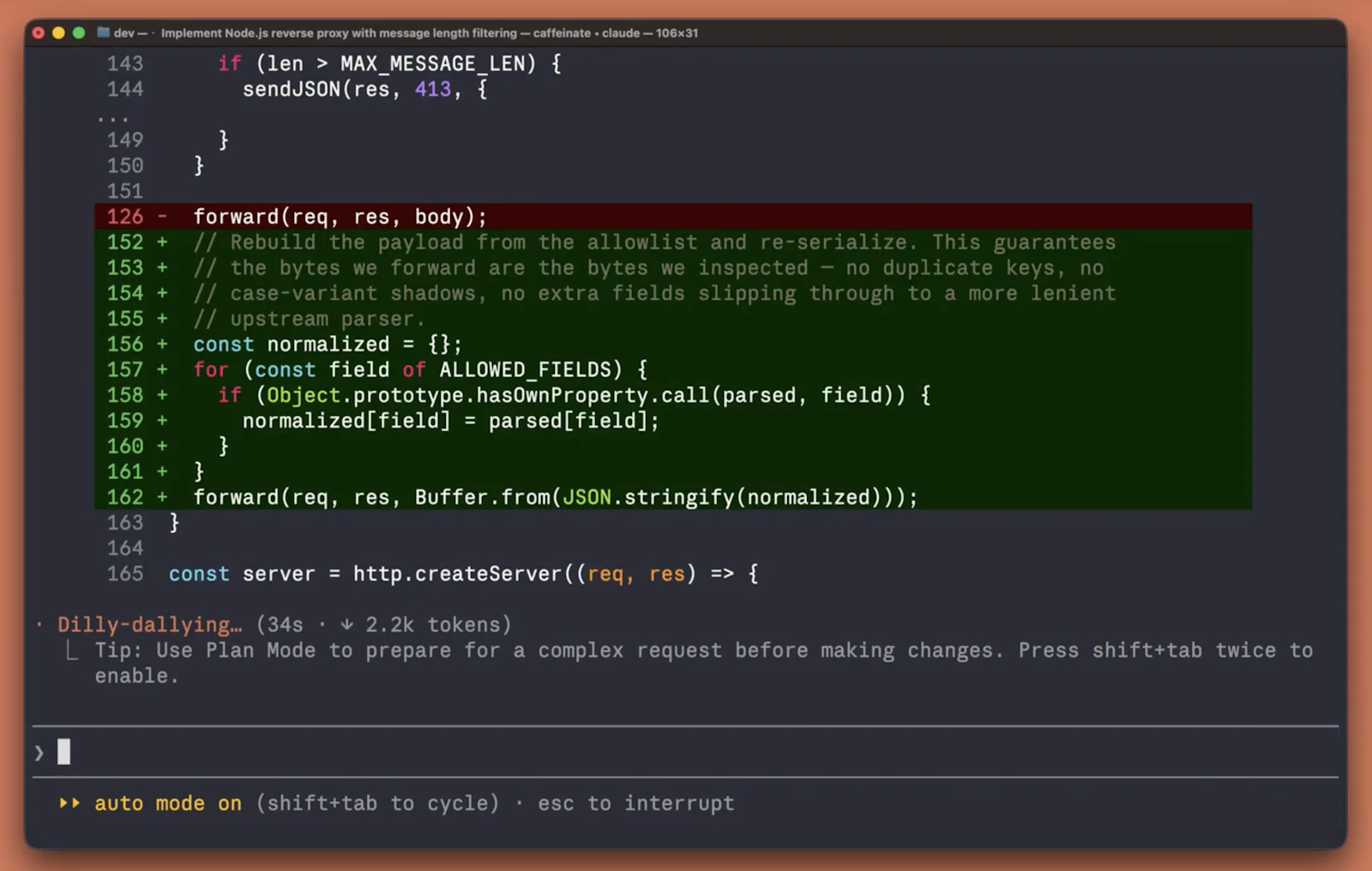Click line number 143
Screen dimensions: 1372x871
(x=125, y=63)
